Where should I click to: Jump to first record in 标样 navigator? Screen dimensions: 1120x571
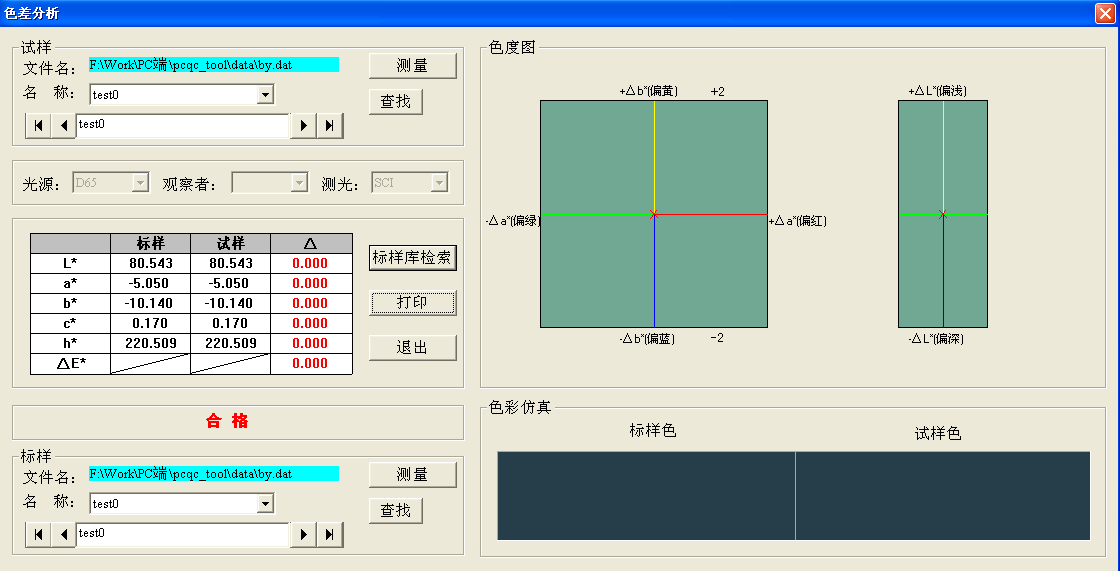tap(38, 534)
